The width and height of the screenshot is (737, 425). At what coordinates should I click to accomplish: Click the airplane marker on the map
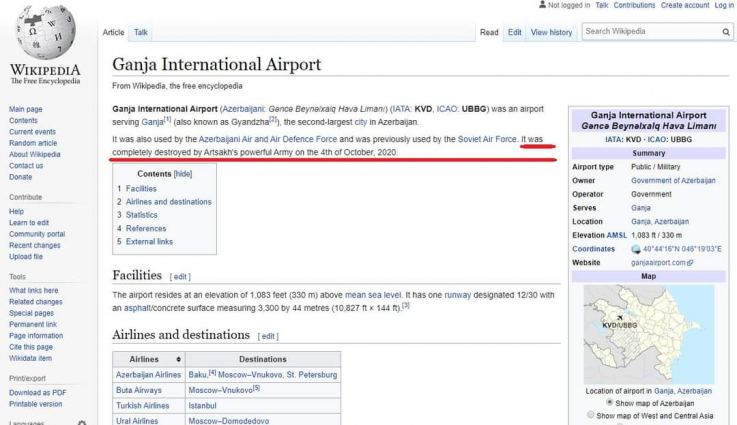point(620,318)
